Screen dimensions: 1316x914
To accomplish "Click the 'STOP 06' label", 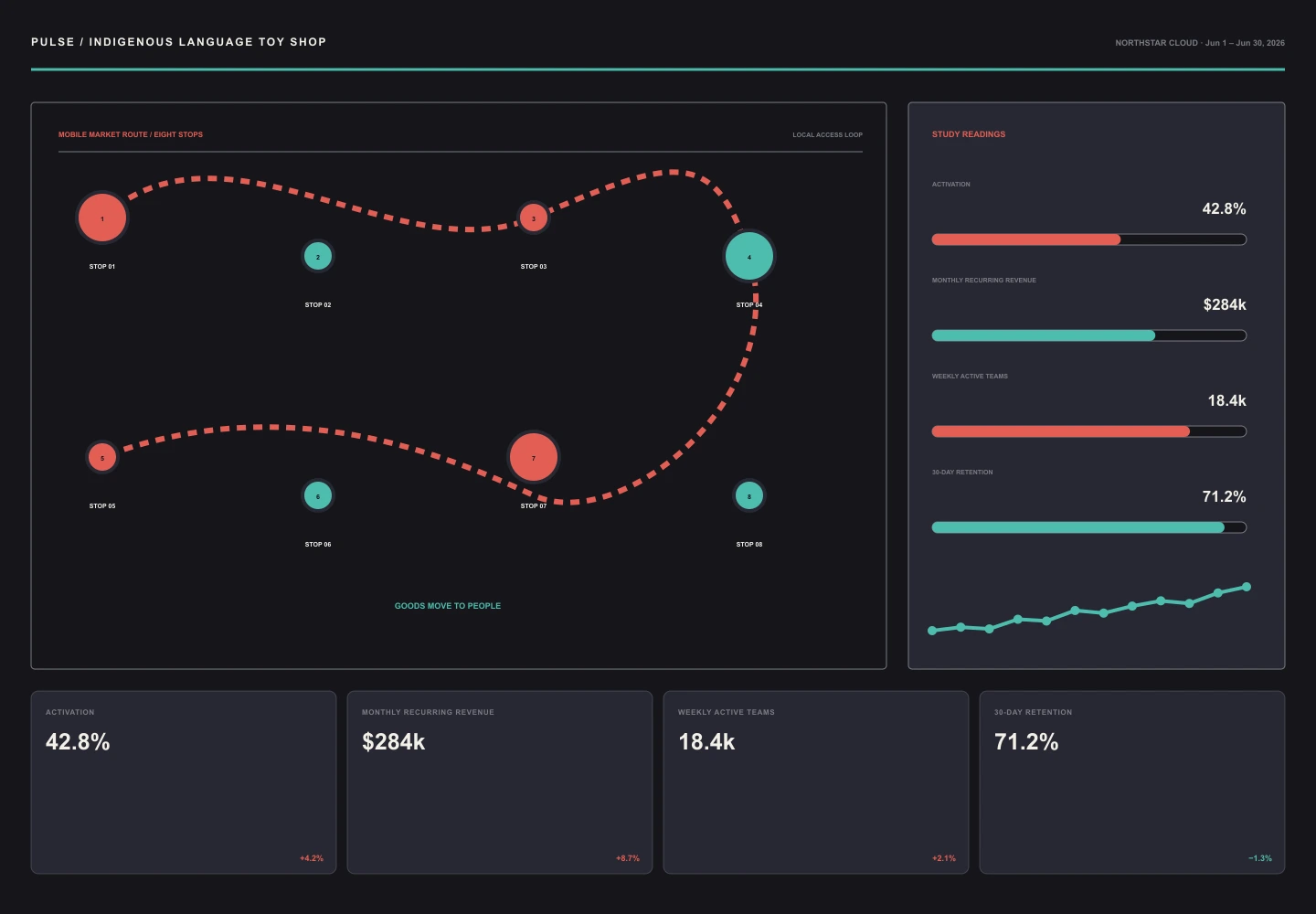I will (318, 545).
